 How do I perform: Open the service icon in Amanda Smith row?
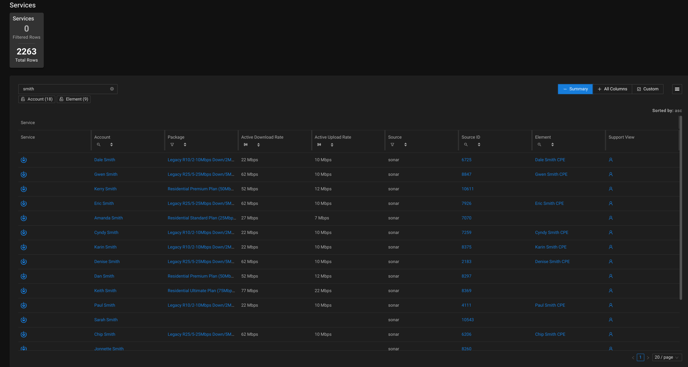(x=24, y=218)
